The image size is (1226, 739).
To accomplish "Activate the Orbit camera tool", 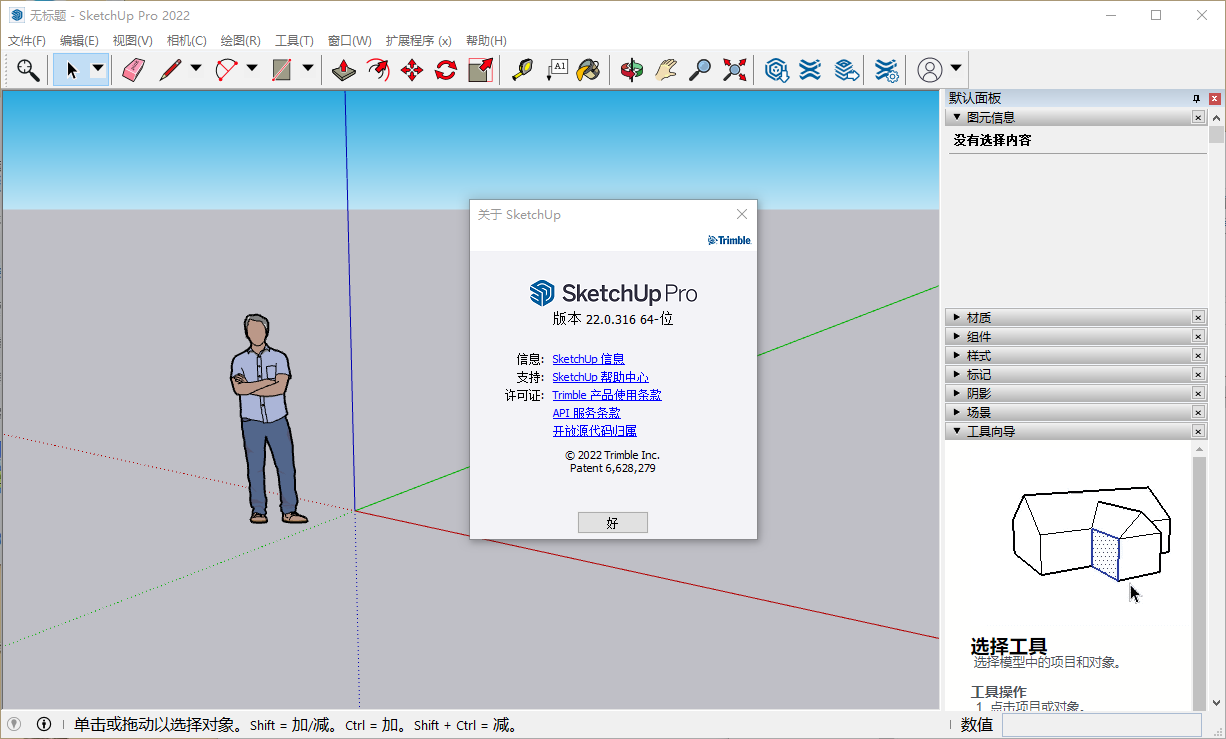I will (x=631, y=69).
